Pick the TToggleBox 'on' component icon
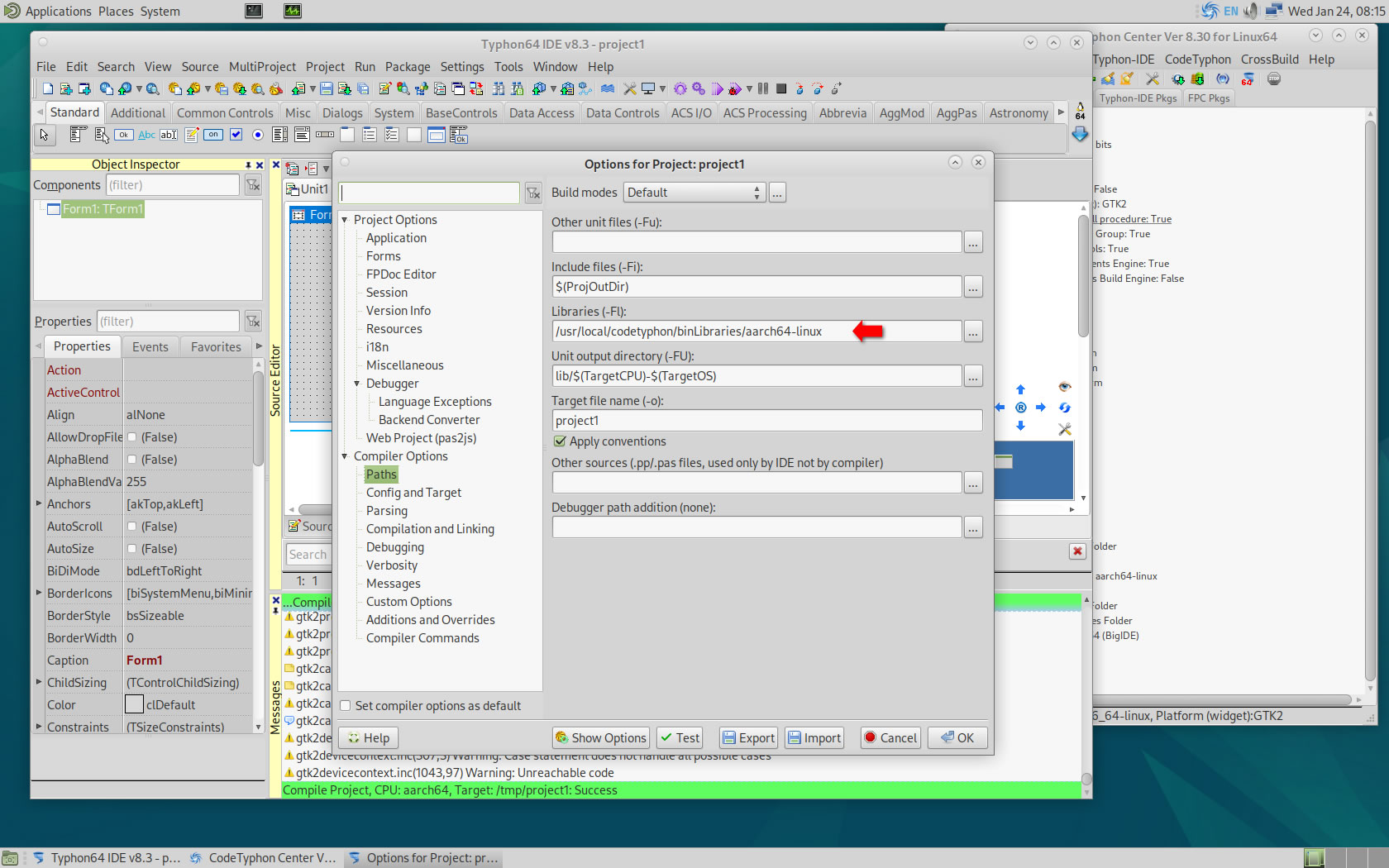 (213, 135)
